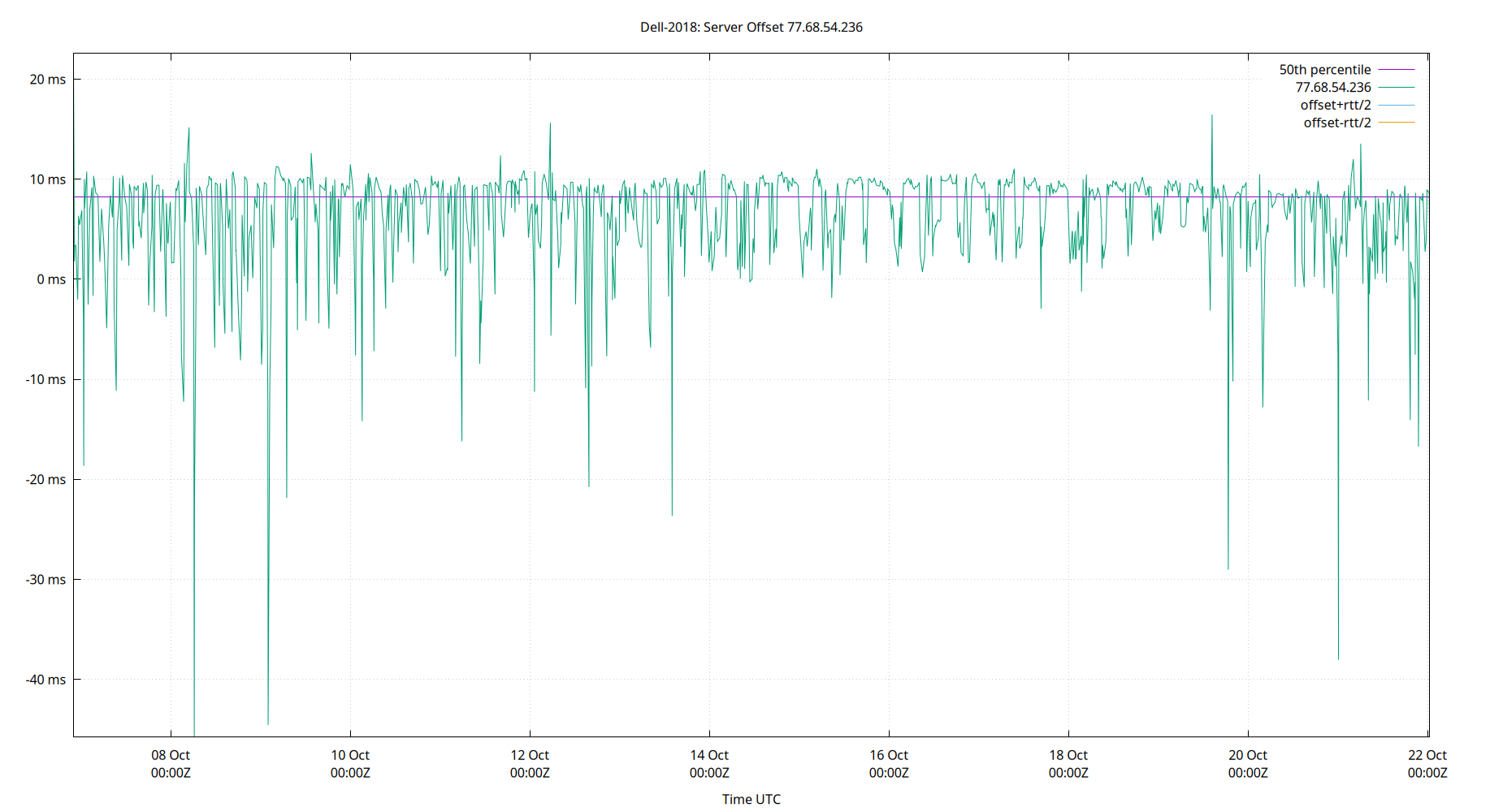Click the 'Time UTC' axis title
Image resolution: width=1503 pixels, height=812 pixels.
[x=751, y=799]
